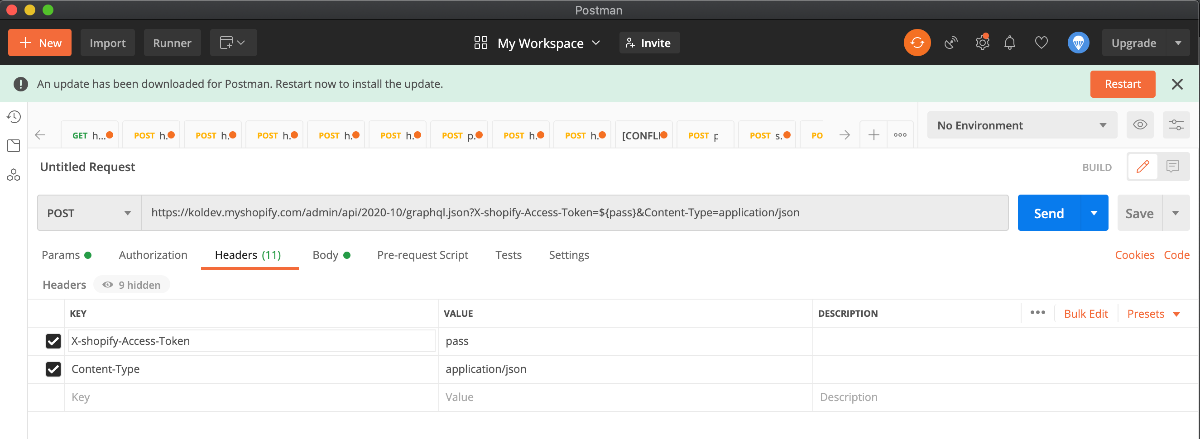
Task: Open the capture requests satellite icon
Action: point(951,43)
